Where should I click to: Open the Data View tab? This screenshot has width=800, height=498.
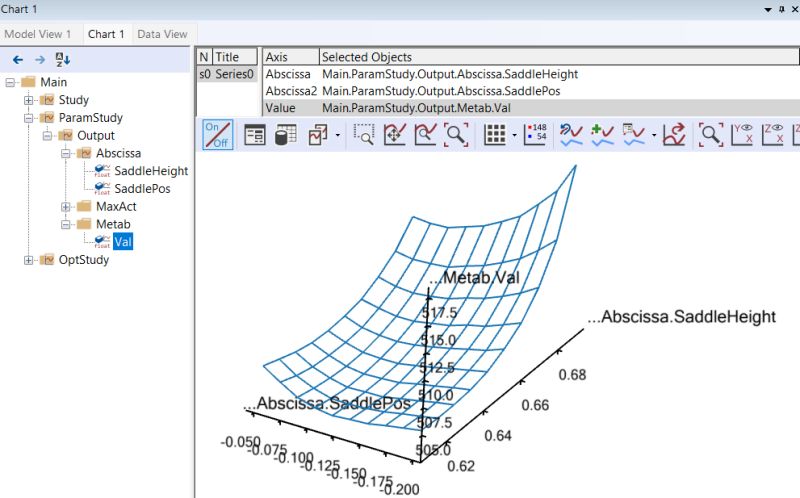pos(162,34)
